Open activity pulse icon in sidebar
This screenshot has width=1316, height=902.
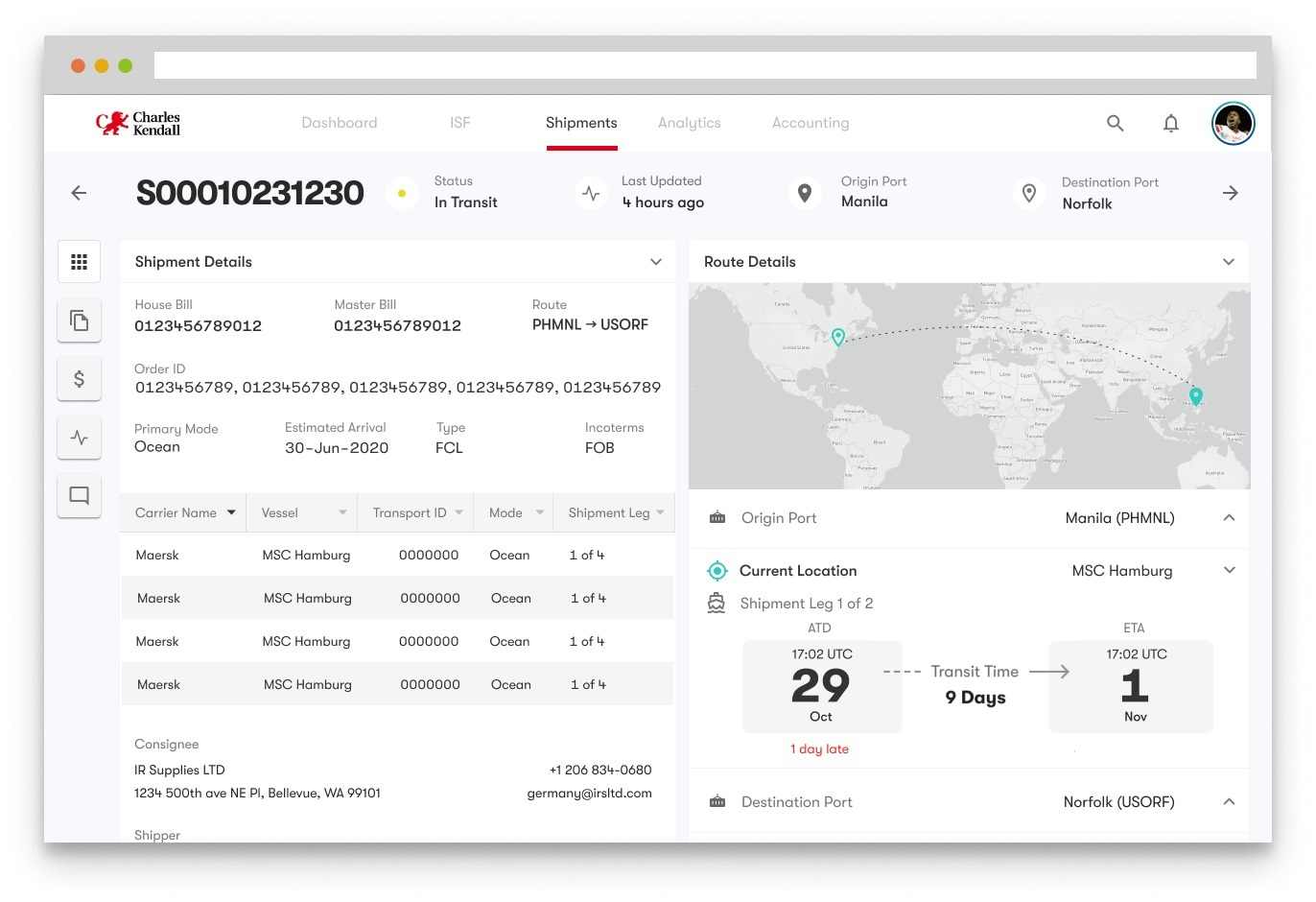point(80,438)
